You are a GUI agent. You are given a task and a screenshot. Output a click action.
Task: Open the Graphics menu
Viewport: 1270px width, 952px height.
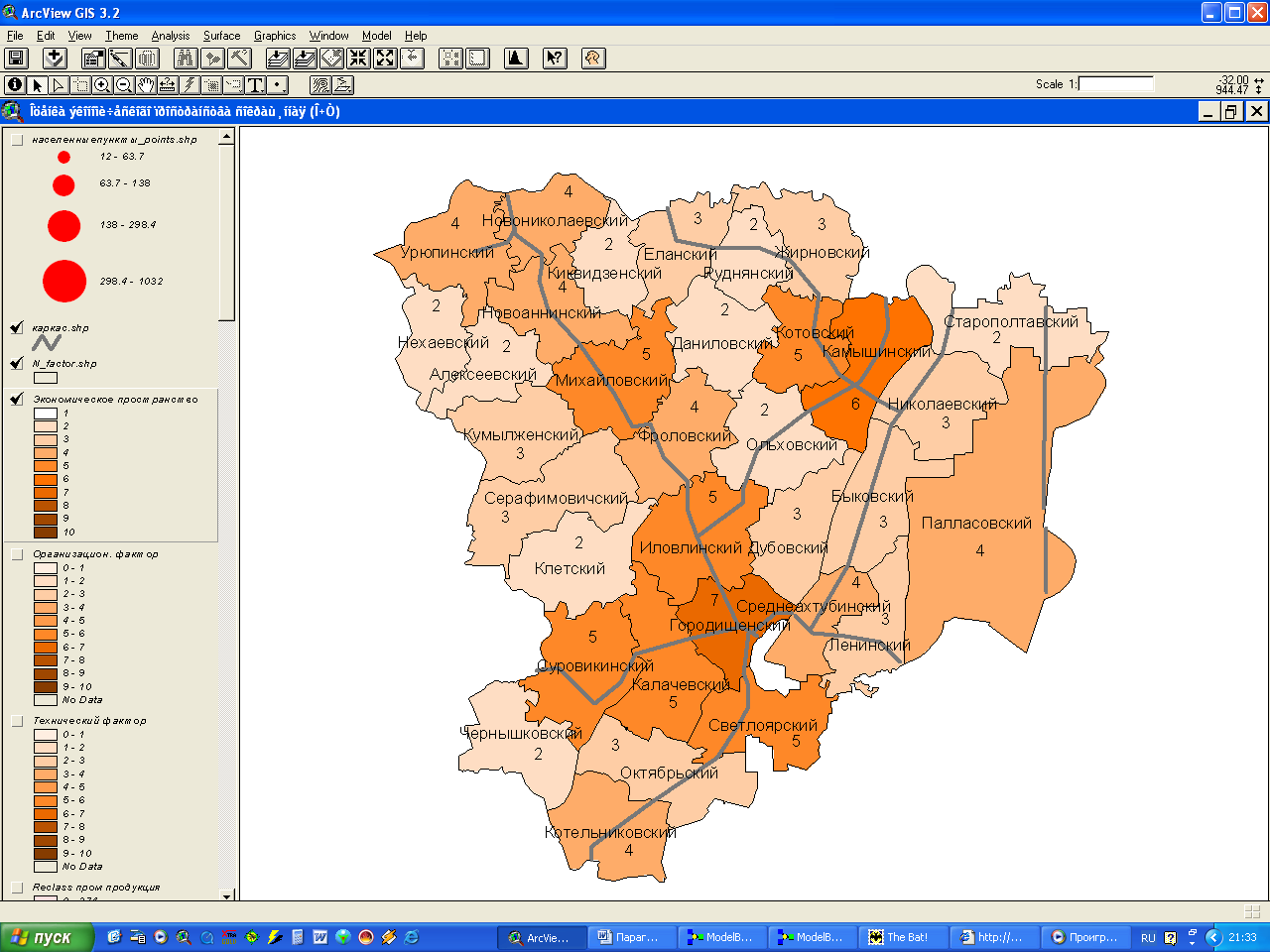(x=275, y=36)
